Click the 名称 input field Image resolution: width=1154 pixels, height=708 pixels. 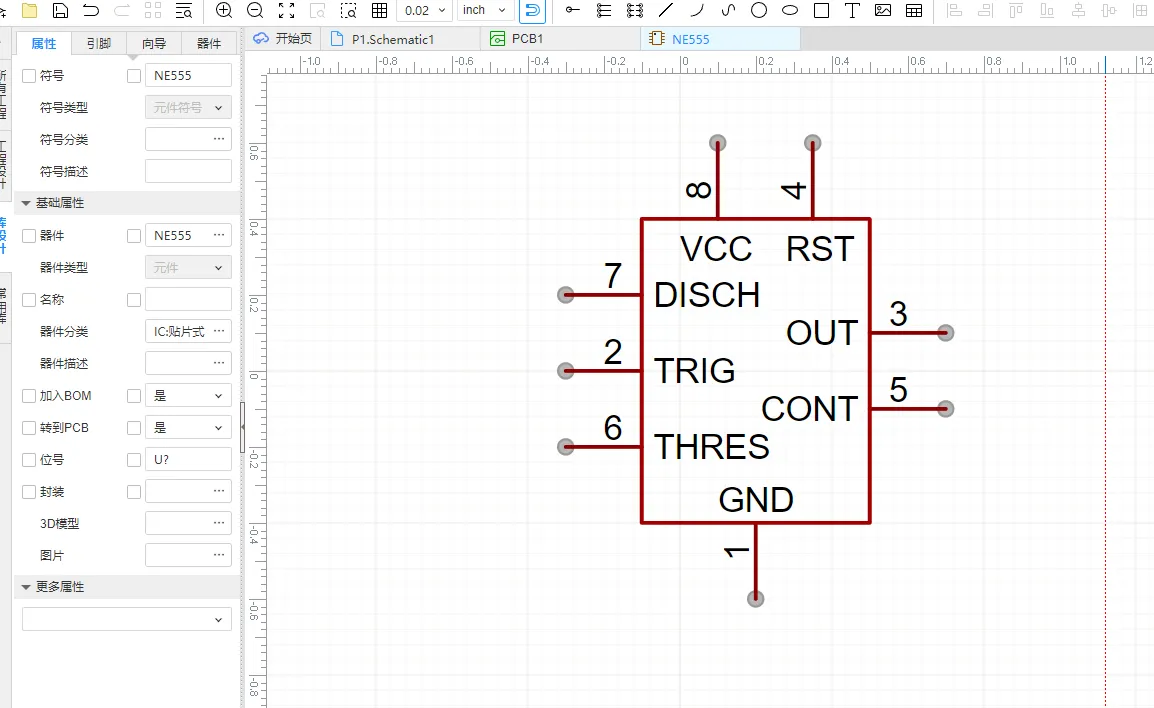[188, 300]
